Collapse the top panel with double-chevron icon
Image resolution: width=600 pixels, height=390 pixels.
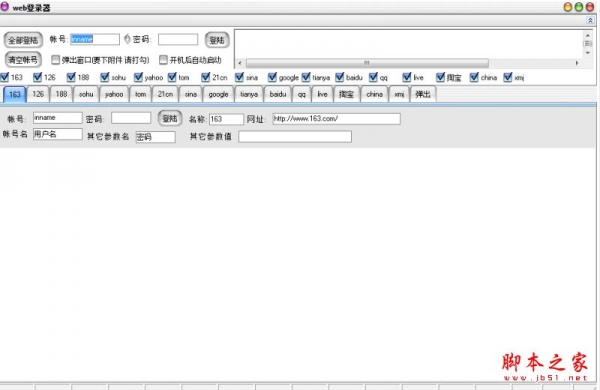click(x=590, y=21)
